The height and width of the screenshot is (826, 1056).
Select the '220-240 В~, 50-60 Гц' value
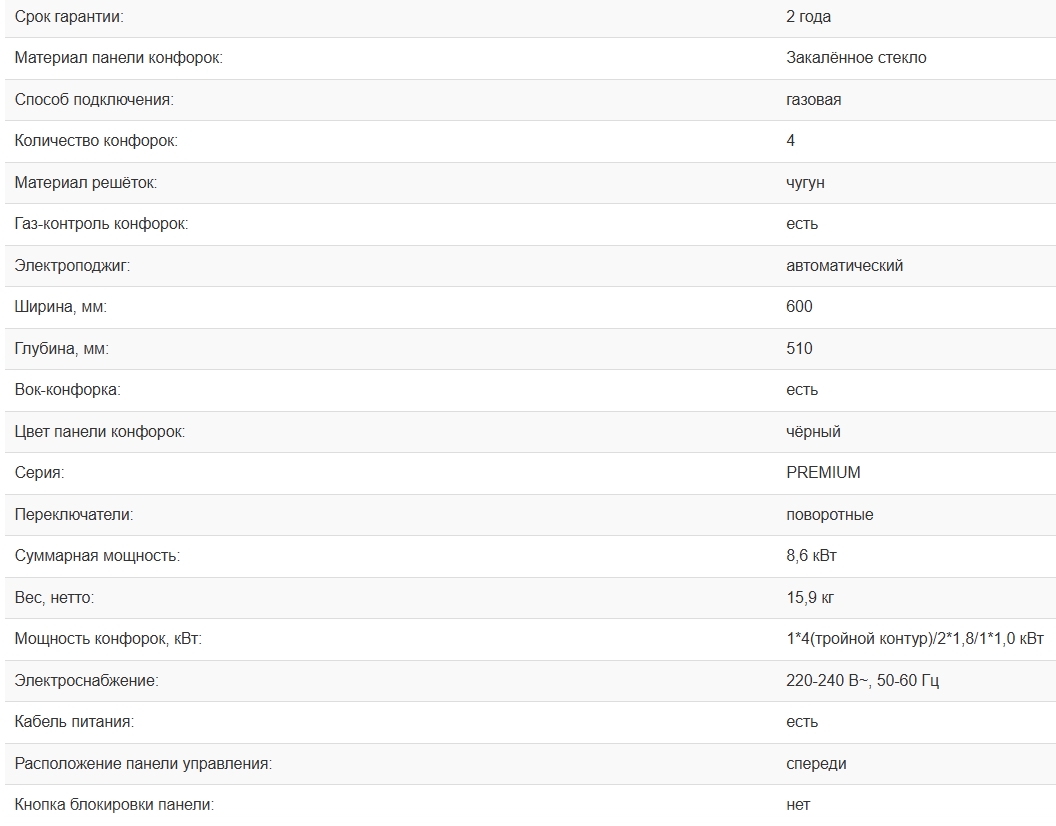click(x=862, y=681)
